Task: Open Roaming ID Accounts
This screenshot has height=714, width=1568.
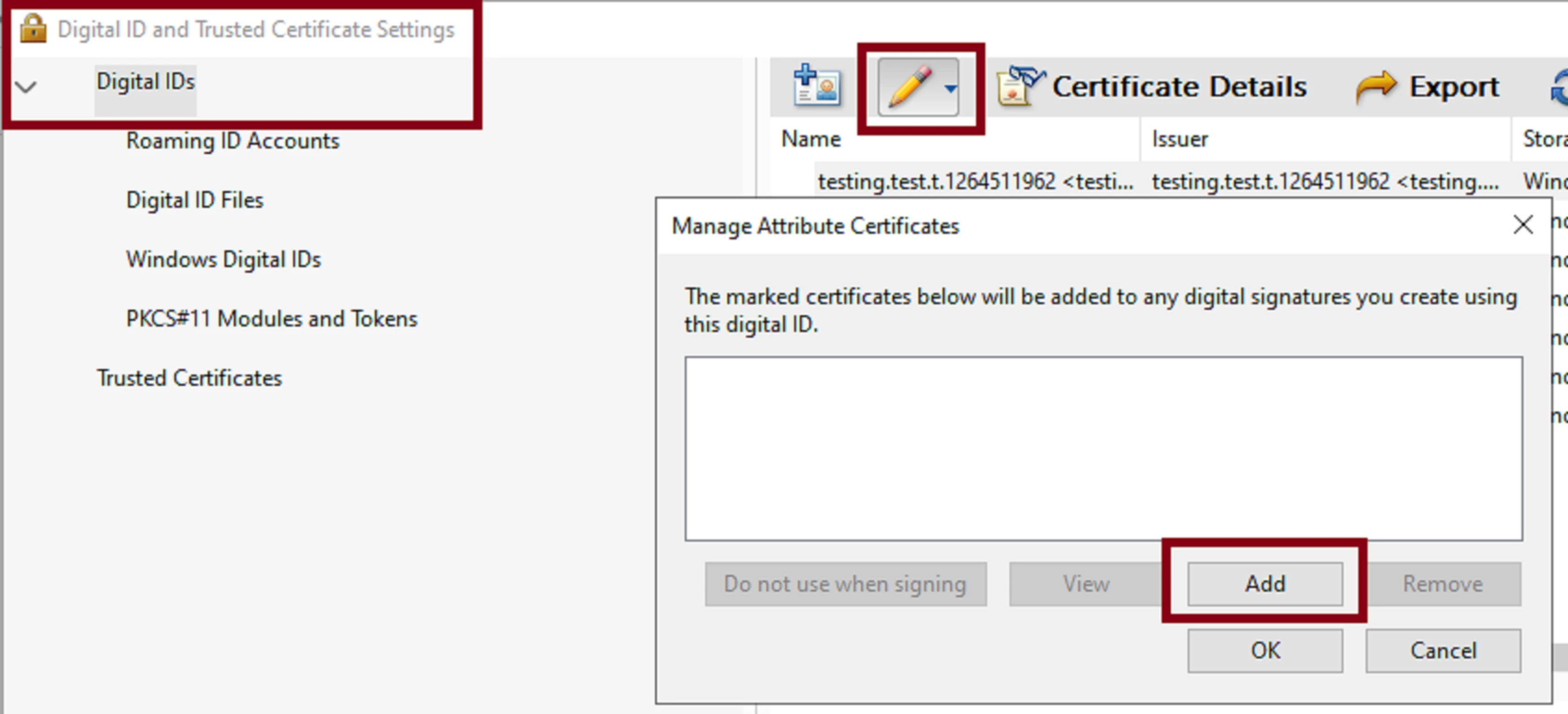Action: [232, 141]
